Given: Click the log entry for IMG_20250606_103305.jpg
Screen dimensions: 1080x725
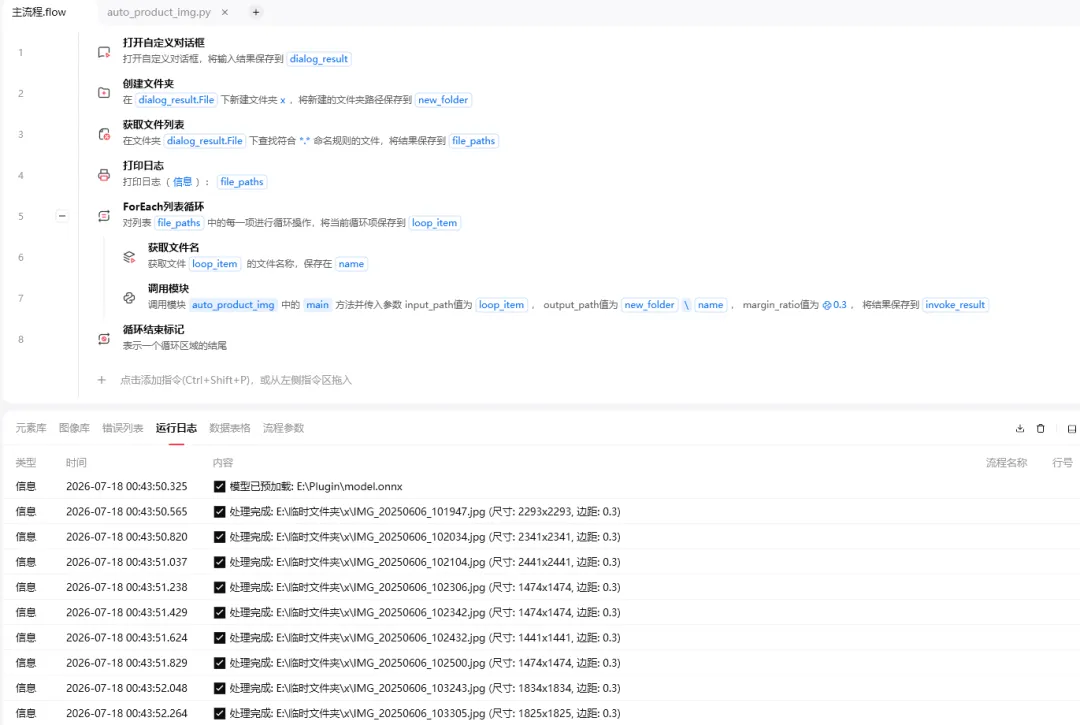Looking at the screenshot, I should 540,713.
